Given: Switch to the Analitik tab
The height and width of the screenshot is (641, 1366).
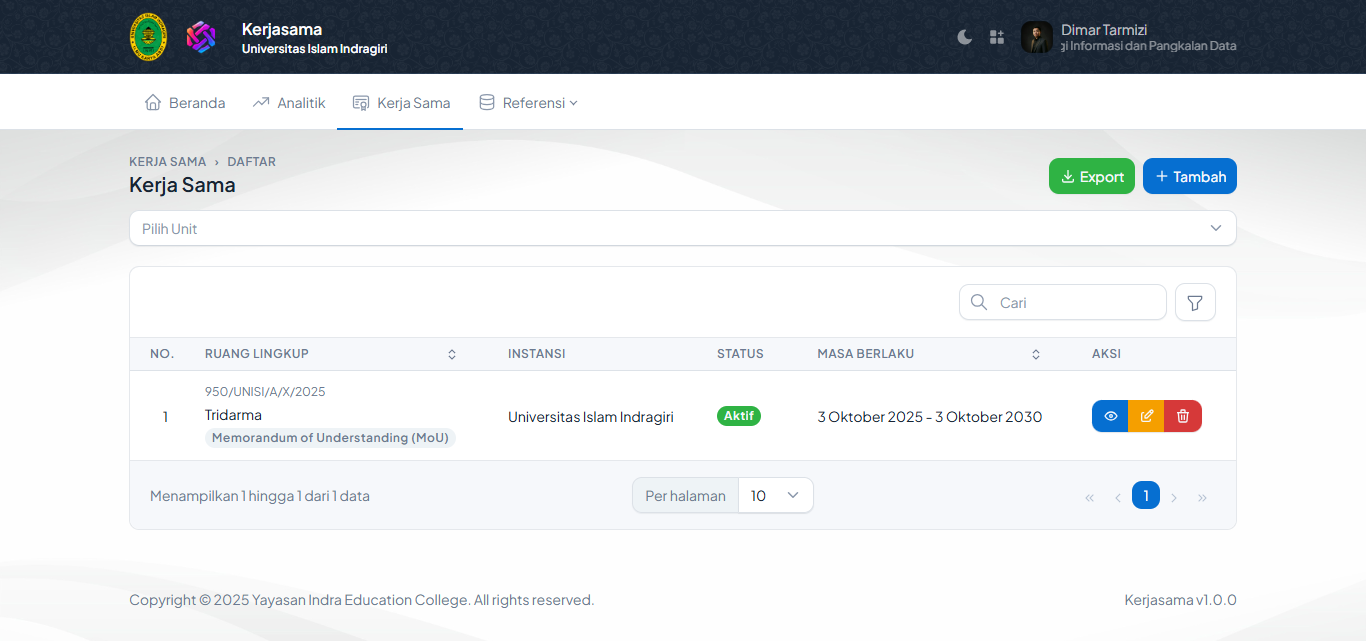Looking at the screenshot, I should 289,102.
